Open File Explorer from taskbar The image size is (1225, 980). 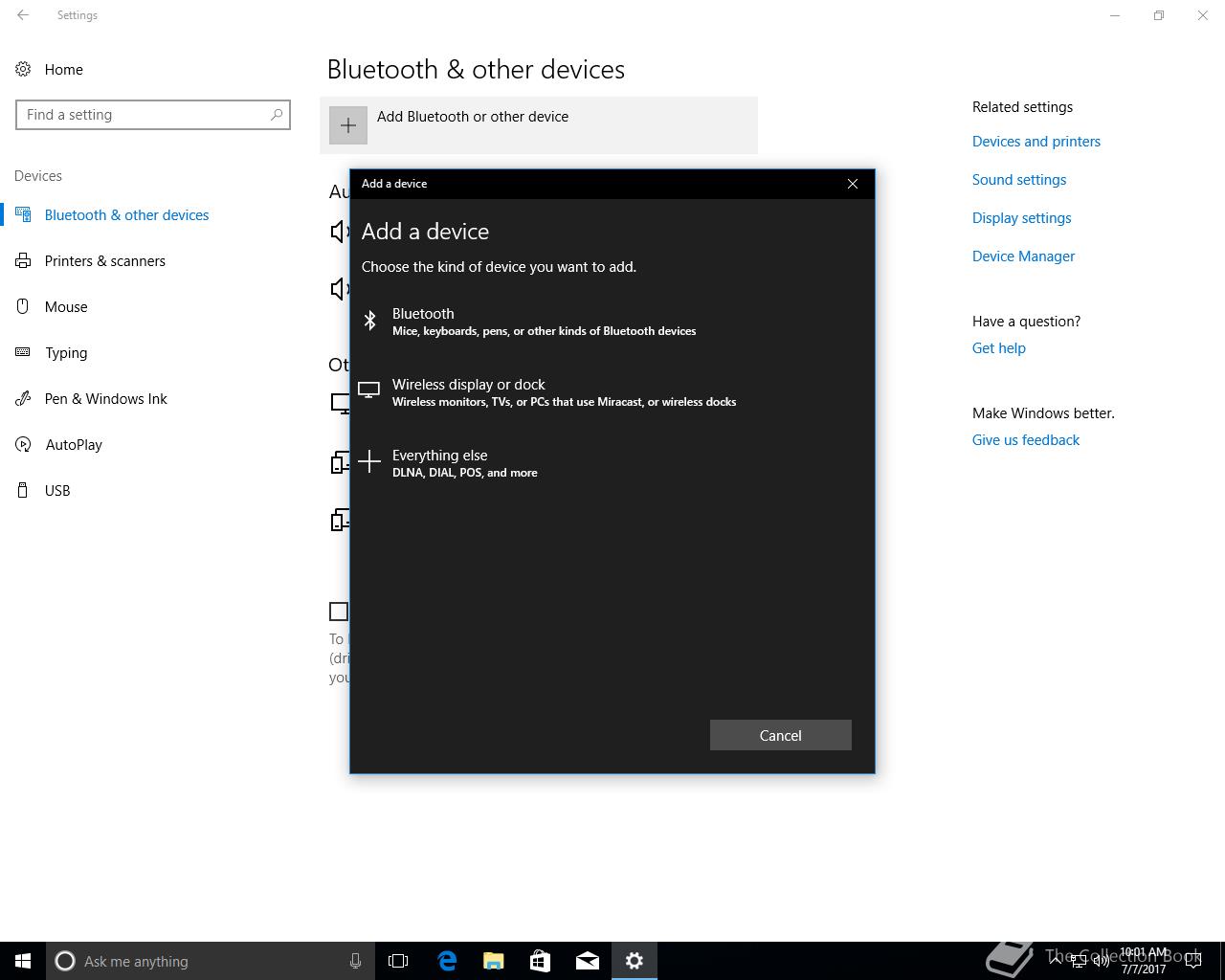coord(494,961)
